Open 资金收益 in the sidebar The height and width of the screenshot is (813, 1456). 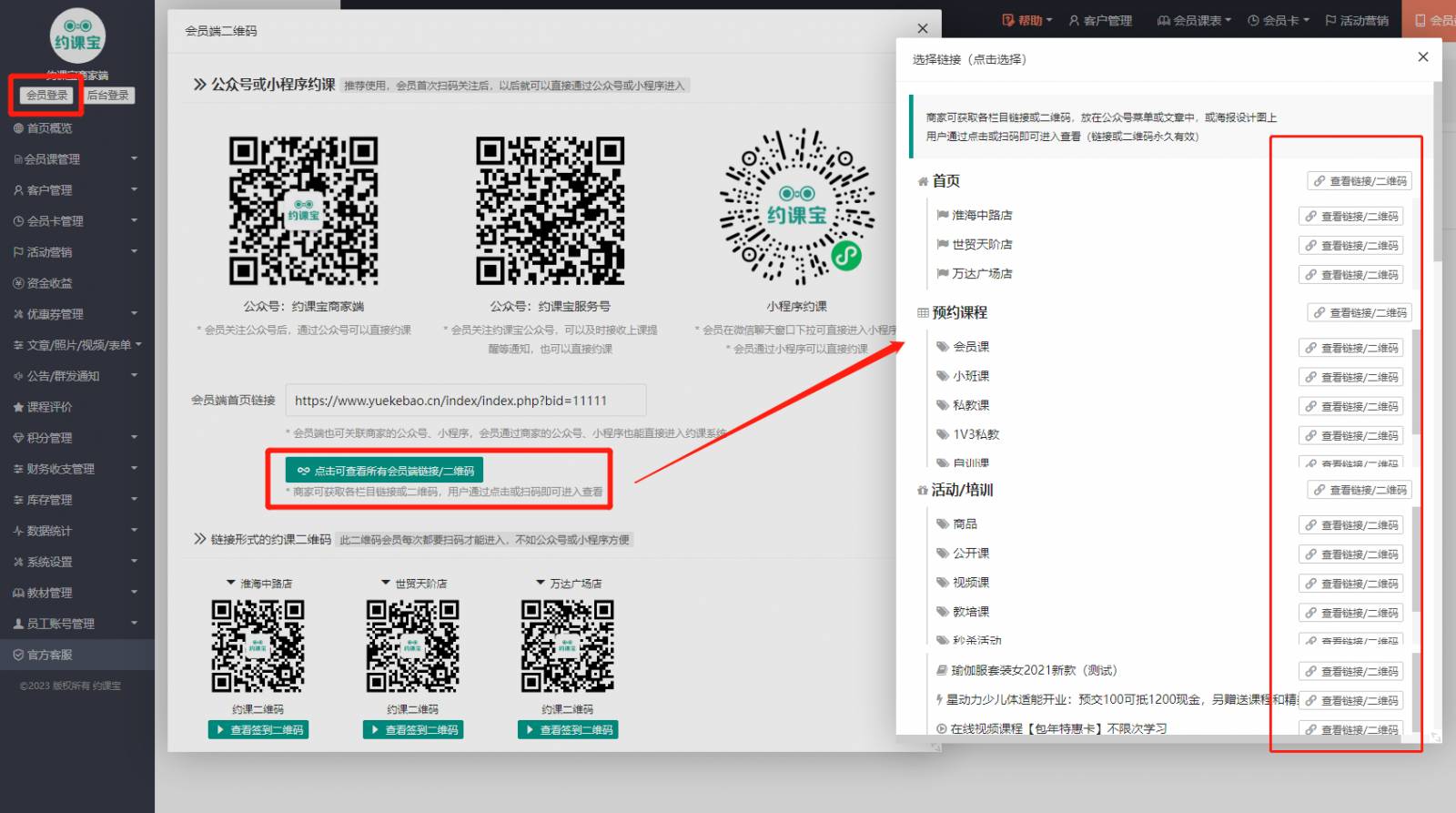(x=77, y=283)
